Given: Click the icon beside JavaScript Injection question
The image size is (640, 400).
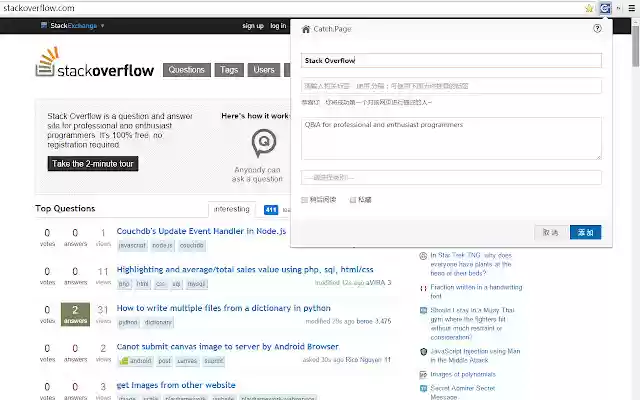Looking at the screenshot, I should click(423, 352).
